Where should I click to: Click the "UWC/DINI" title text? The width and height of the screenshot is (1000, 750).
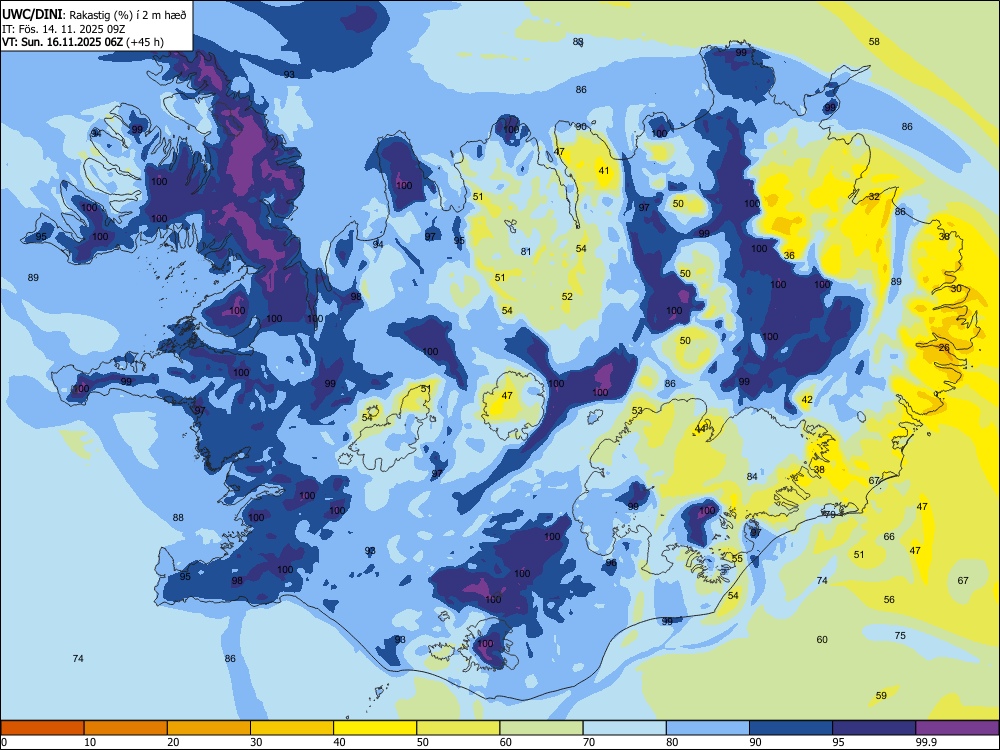tap(32, 14)
